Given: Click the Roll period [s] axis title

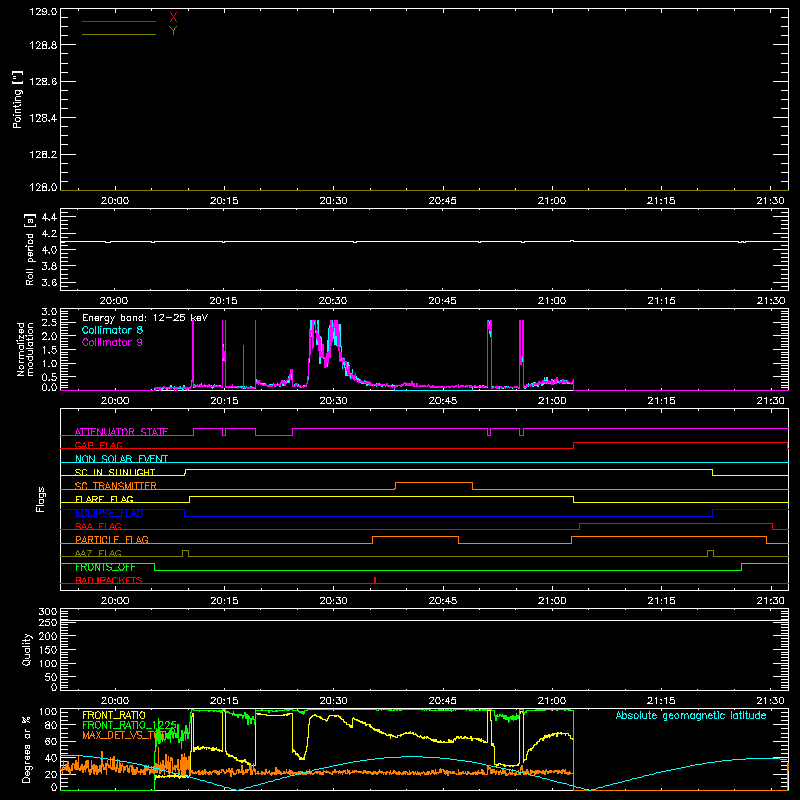Looking at the screenshot, I should (30, 249).
